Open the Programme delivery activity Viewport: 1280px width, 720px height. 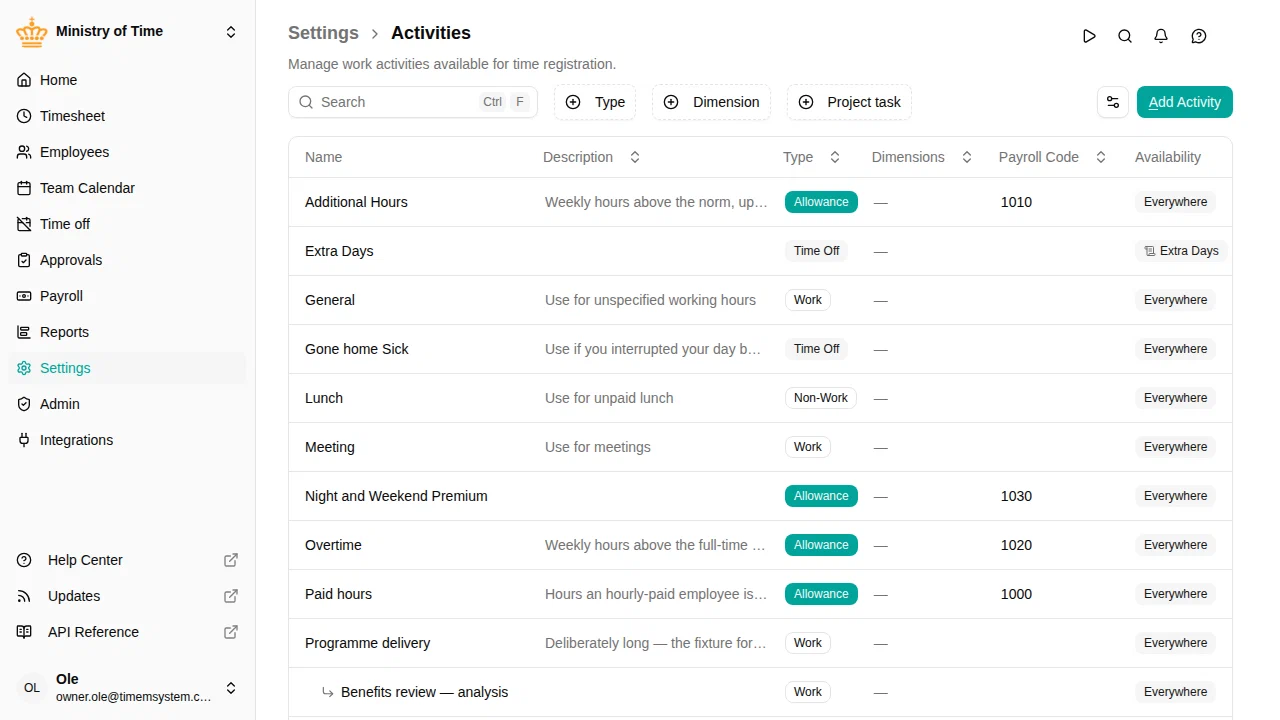(760, 643)
